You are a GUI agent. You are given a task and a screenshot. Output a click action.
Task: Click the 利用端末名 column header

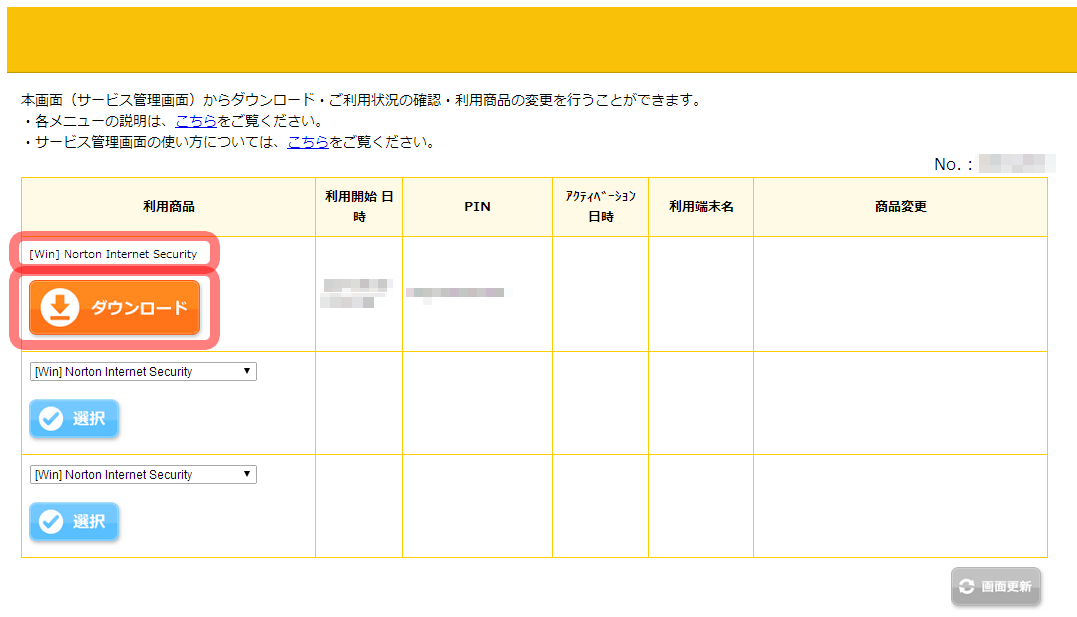(x=701, y=207)
